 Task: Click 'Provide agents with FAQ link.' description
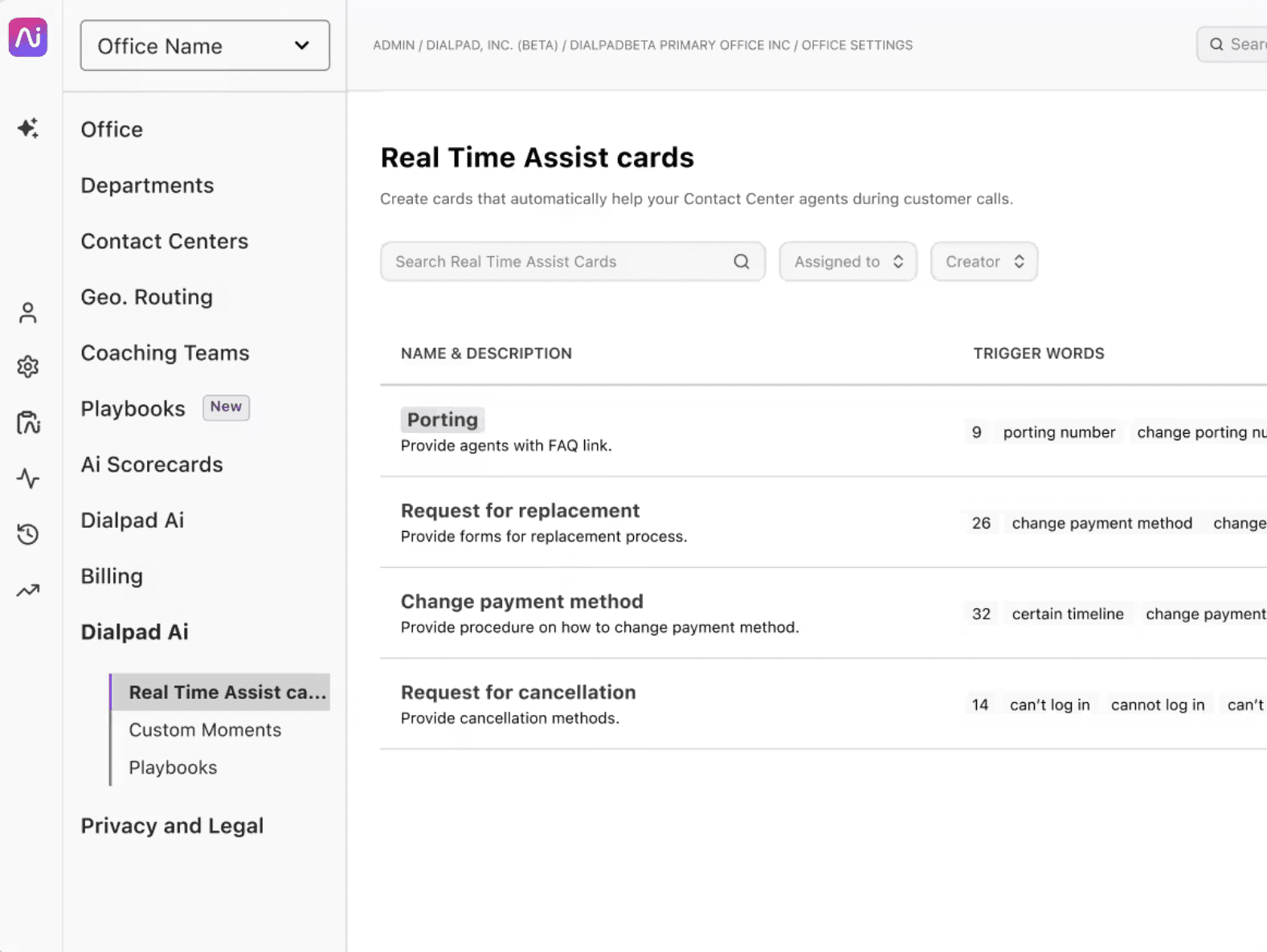506,446
